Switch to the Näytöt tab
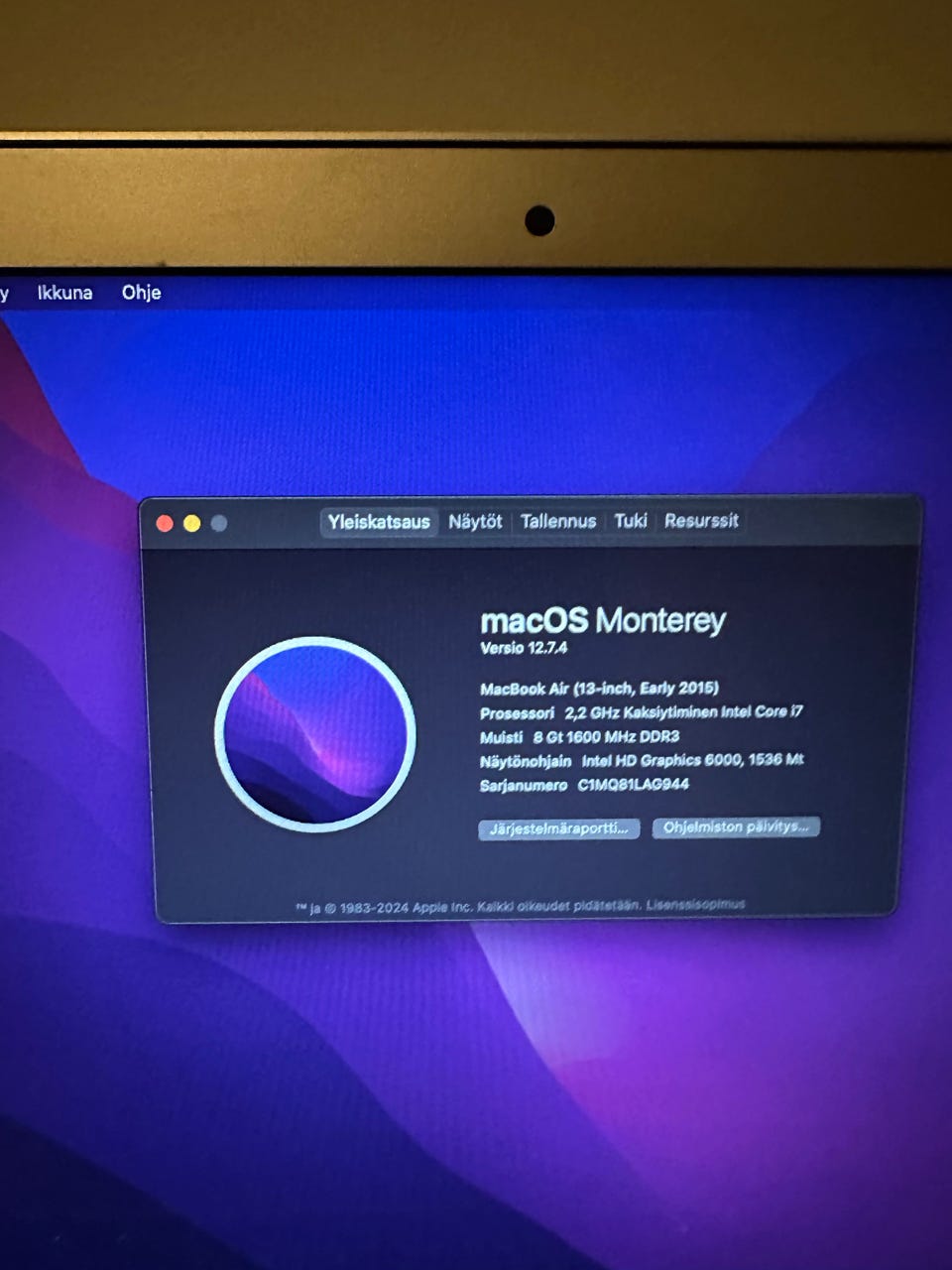The image size is (952, 1270). click(x=475, y=521)
